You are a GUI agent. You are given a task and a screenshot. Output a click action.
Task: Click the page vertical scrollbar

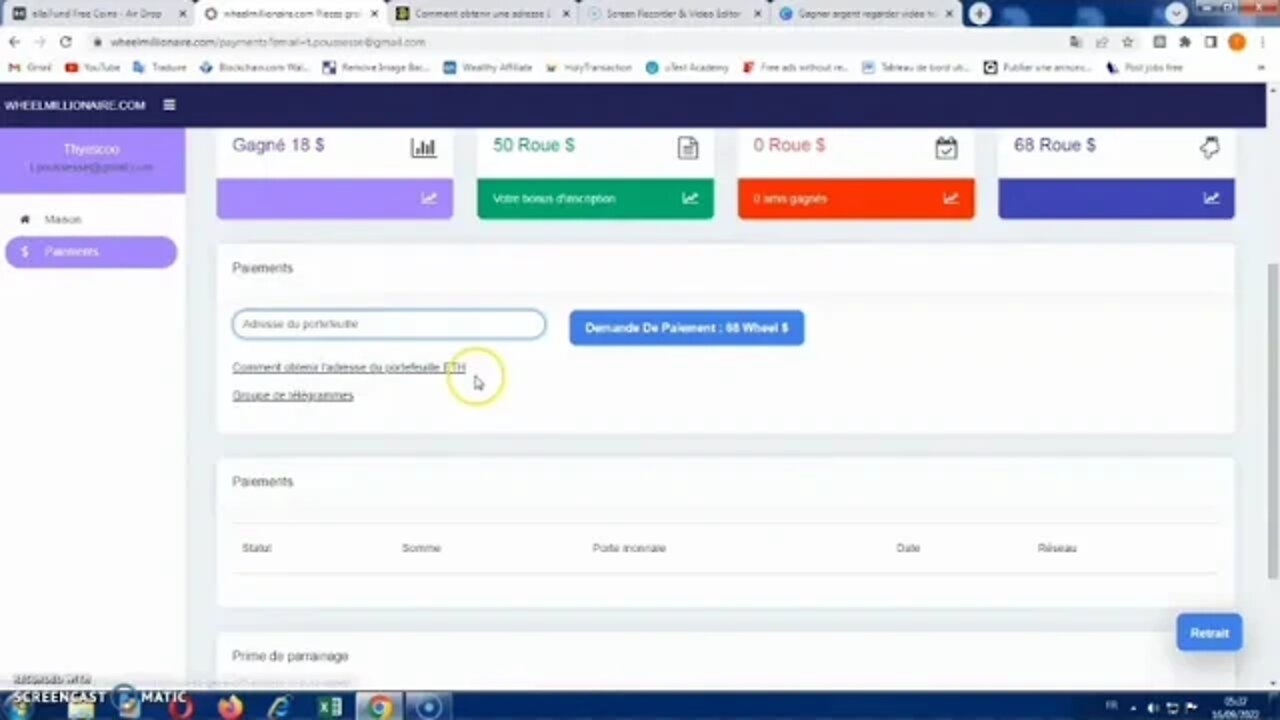click(1273, 420)
